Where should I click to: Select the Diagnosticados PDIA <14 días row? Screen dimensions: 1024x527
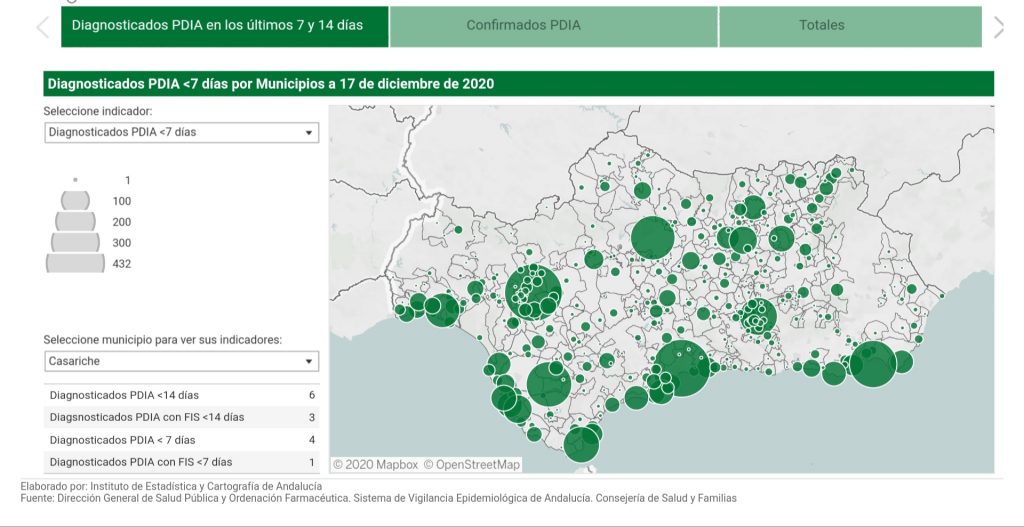coord(181,395)
